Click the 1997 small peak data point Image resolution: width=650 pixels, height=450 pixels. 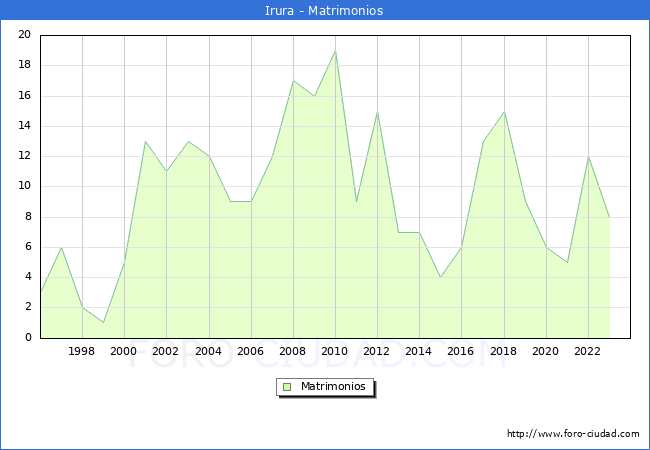click(x=61, y=247)
